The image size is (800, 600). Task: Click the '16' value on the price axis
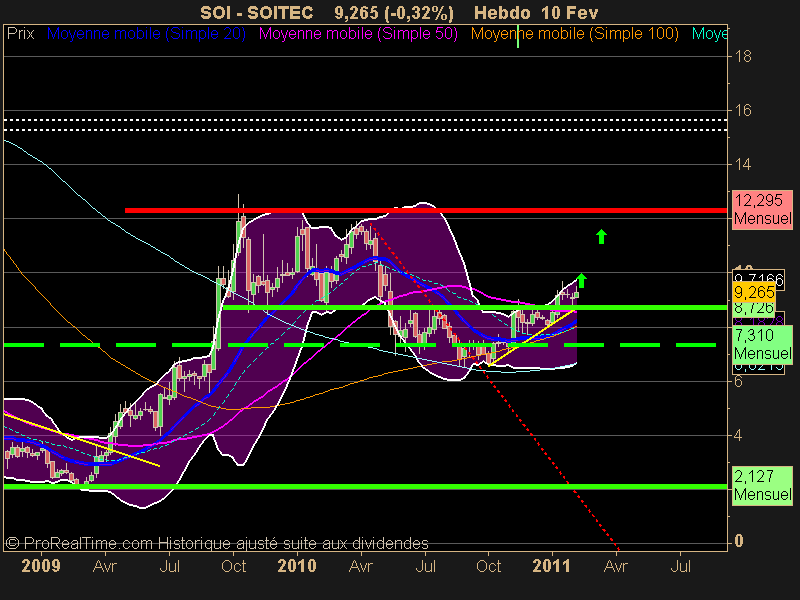743,110
